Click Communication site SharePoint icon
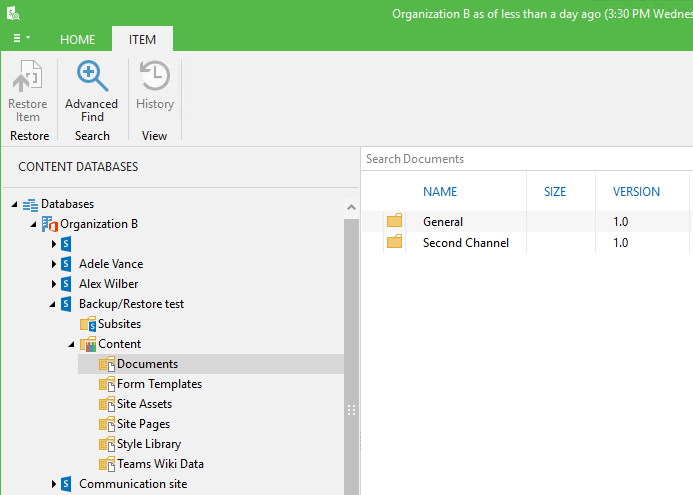The image size is (693, 495). (x=66, y=484)
